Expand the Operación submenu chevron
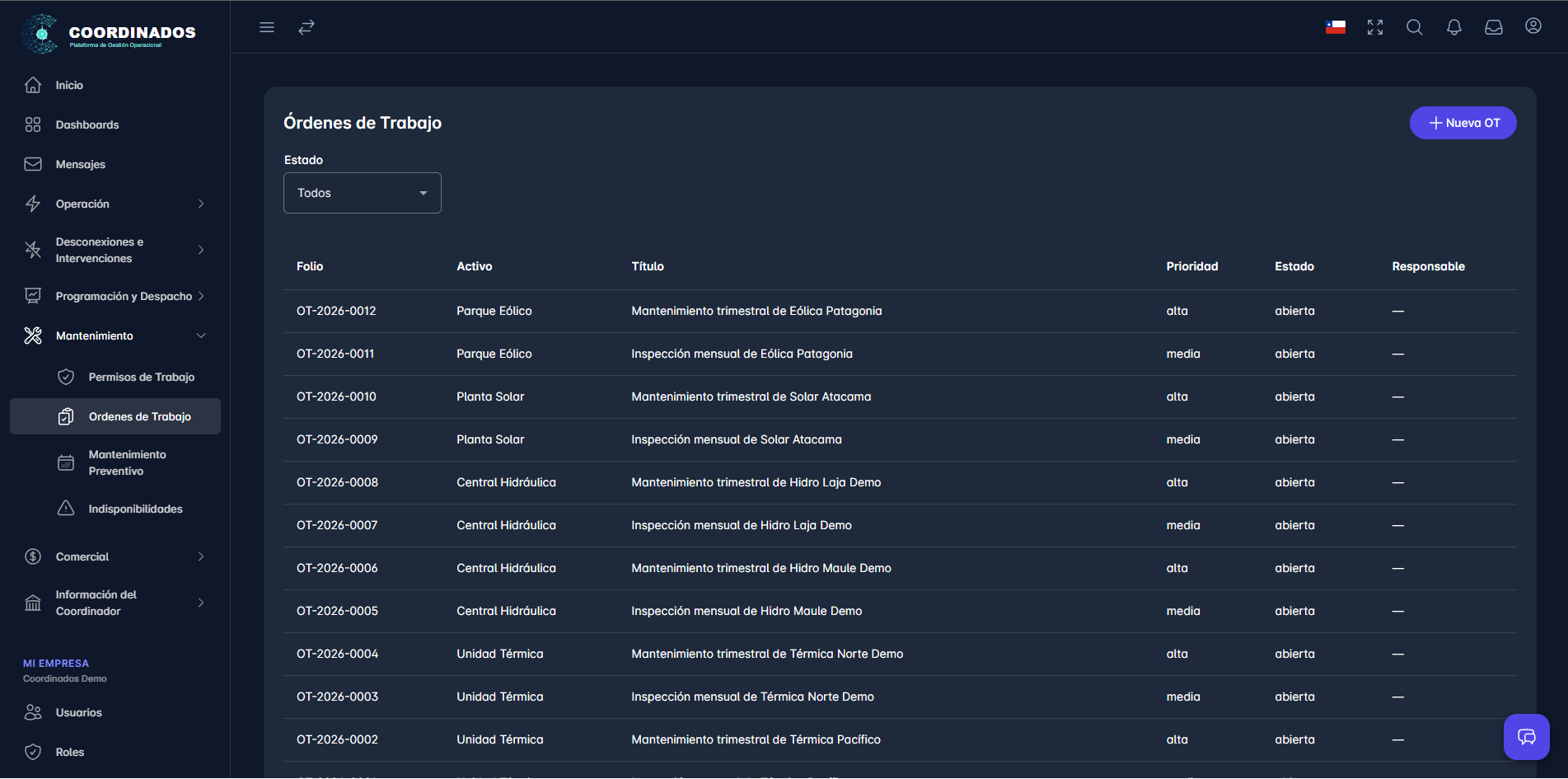 pyautogui.click(x=201, y=204)
